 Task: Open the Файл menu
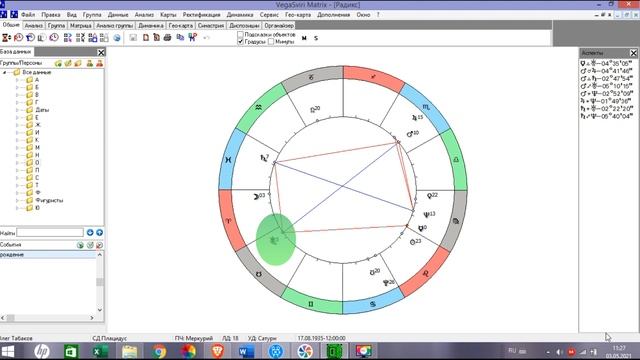28,15
